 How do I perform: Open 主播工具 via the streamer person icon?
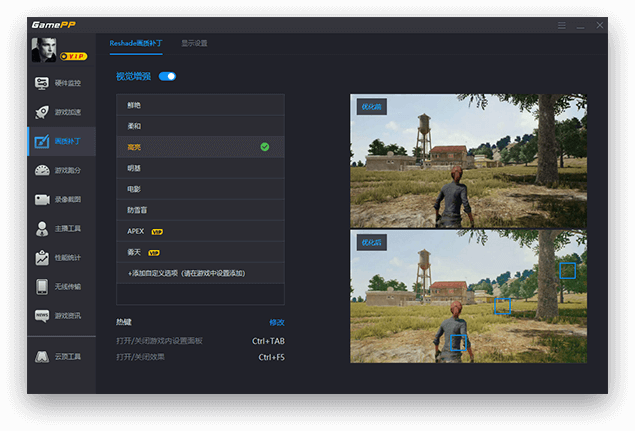42,229
